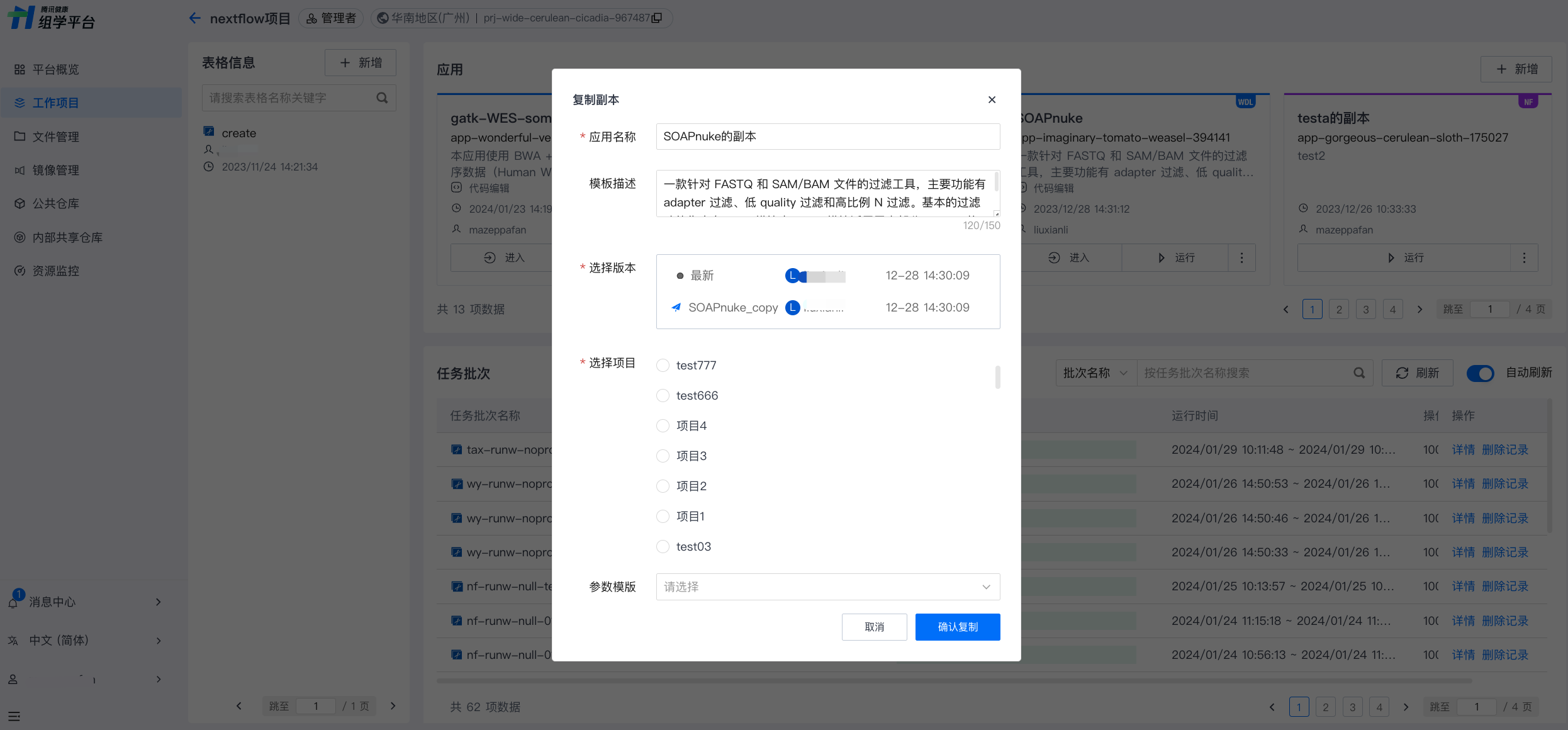Open the three-dot menu on the testa的副本 card
The height and width of the screenshot is (730, 1568).
click(x=1524, y=258)
